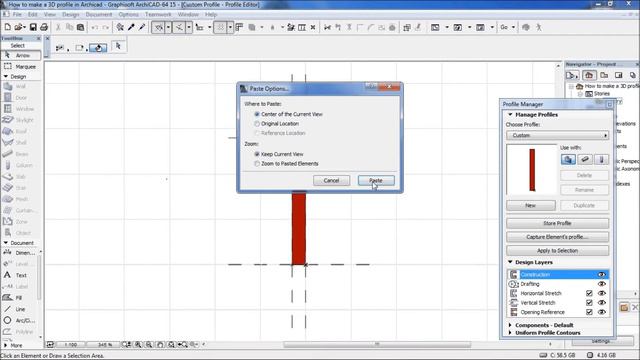Click the horizontal scrollbar below canvas

(x=377, y=344)
